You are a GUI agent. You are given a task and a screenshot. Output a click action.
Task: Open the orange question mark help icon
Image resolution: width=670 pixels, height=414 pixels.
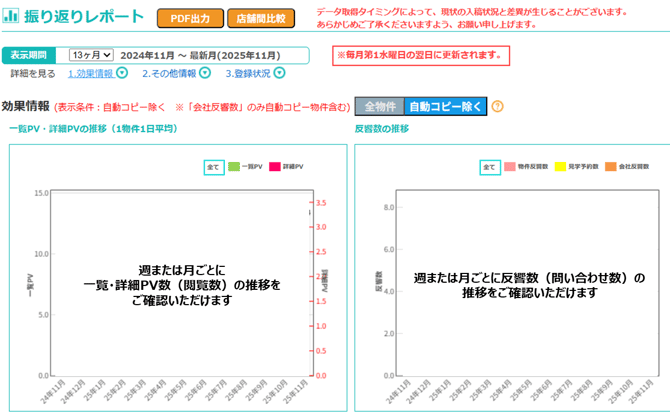pyautogui.click(x=498, y=107)
